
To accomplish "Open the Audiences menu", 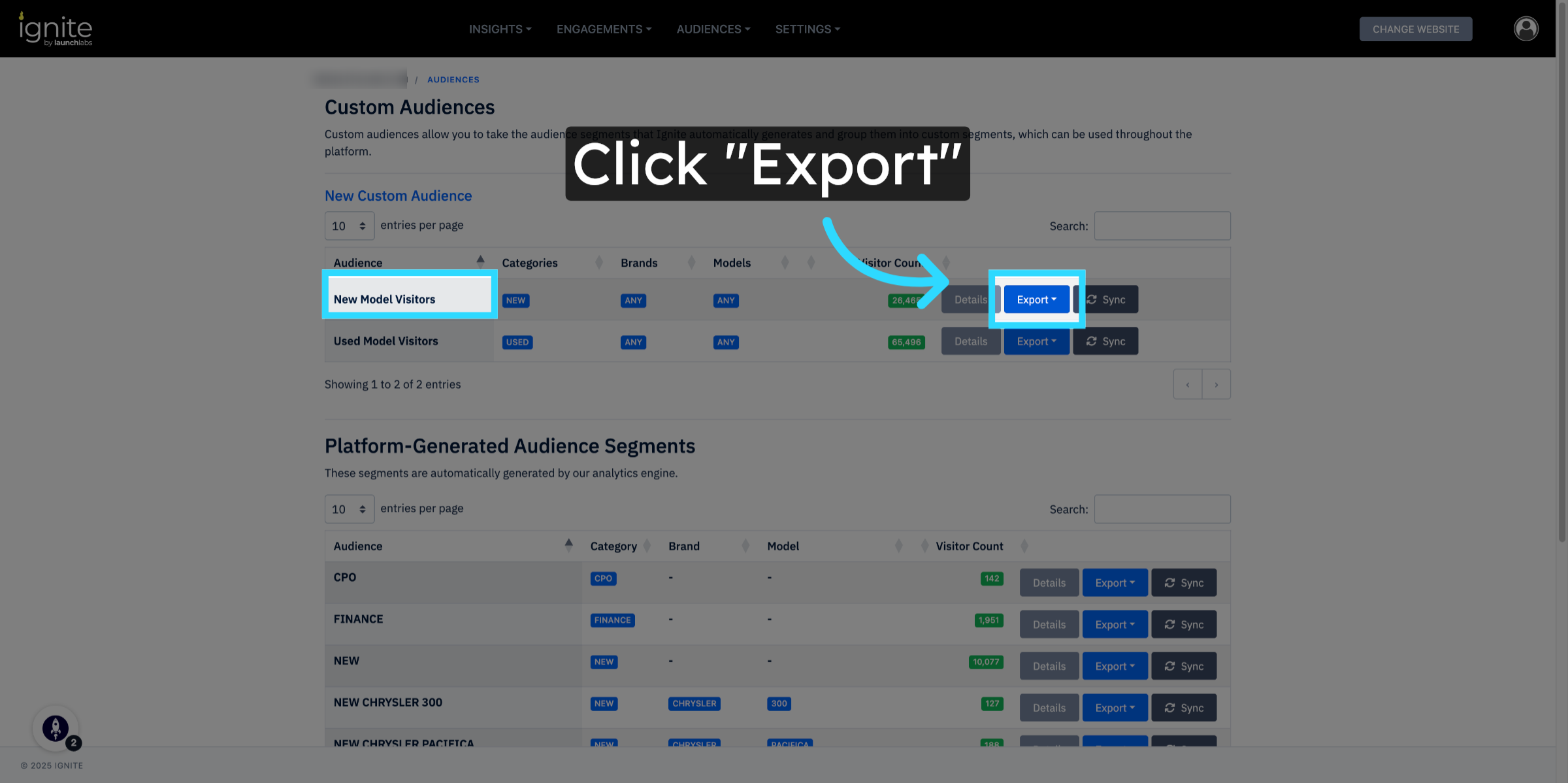I will point(713,29).
